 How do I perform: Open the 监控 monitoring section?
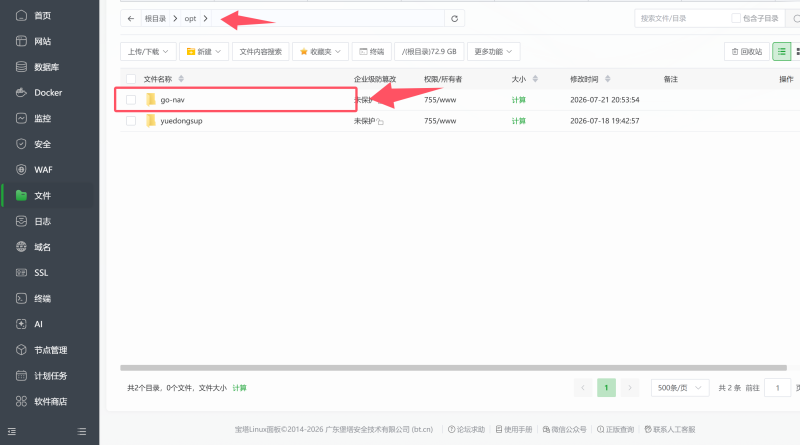(42, 118)
